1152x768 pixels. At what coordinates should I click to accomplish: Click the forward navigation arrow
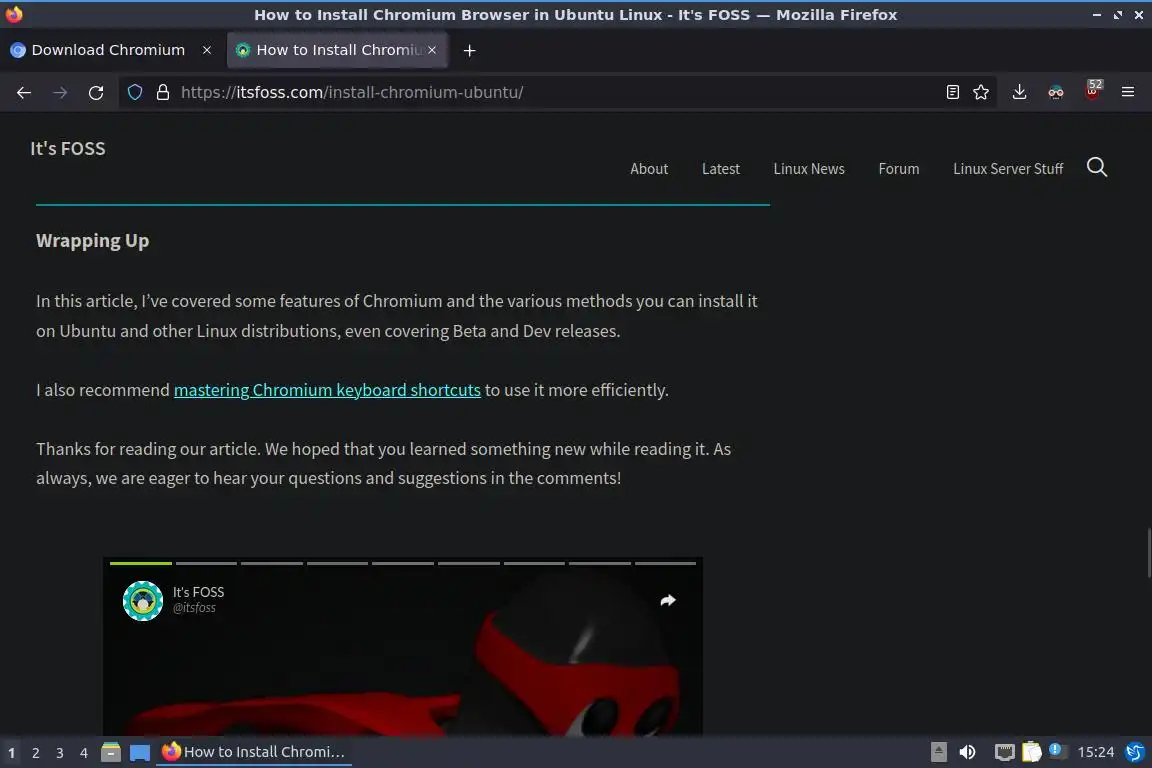click(60, 93)
